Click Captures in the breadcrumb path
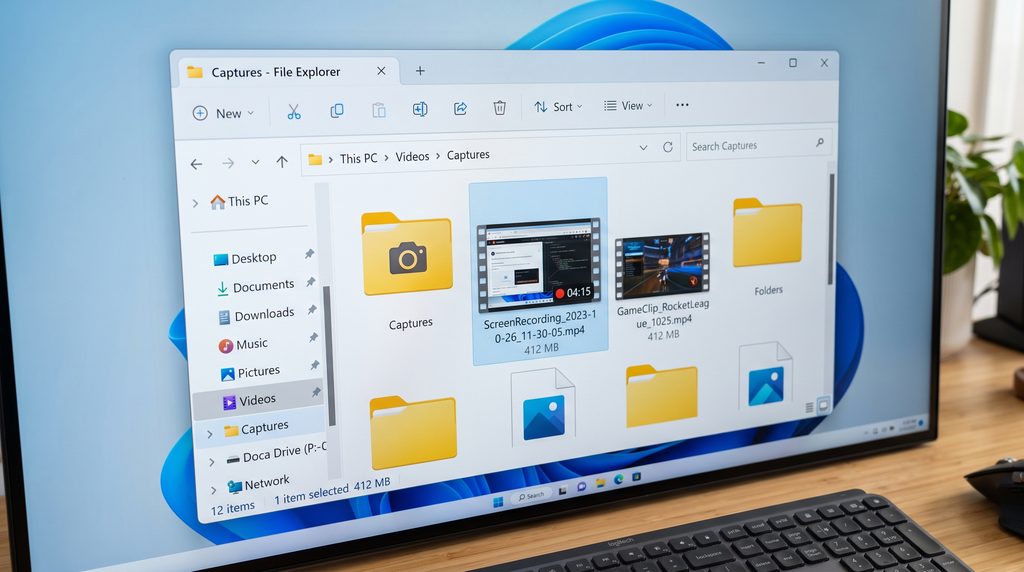This screenshot has width=1024, height=572. (468, 155)
